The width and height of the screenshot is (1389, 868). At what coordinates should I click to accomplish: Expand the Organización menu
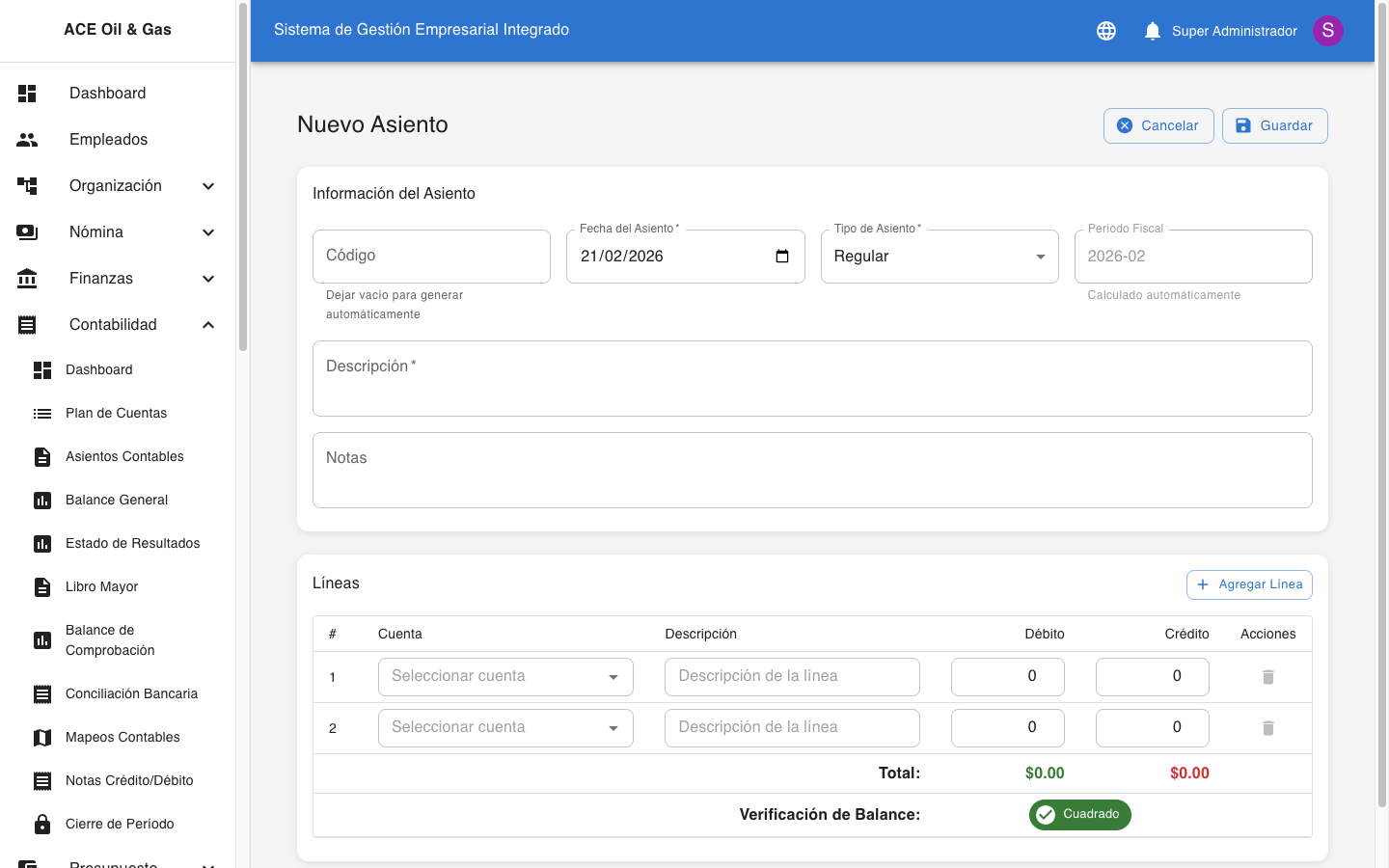click(x=208, y=186)
